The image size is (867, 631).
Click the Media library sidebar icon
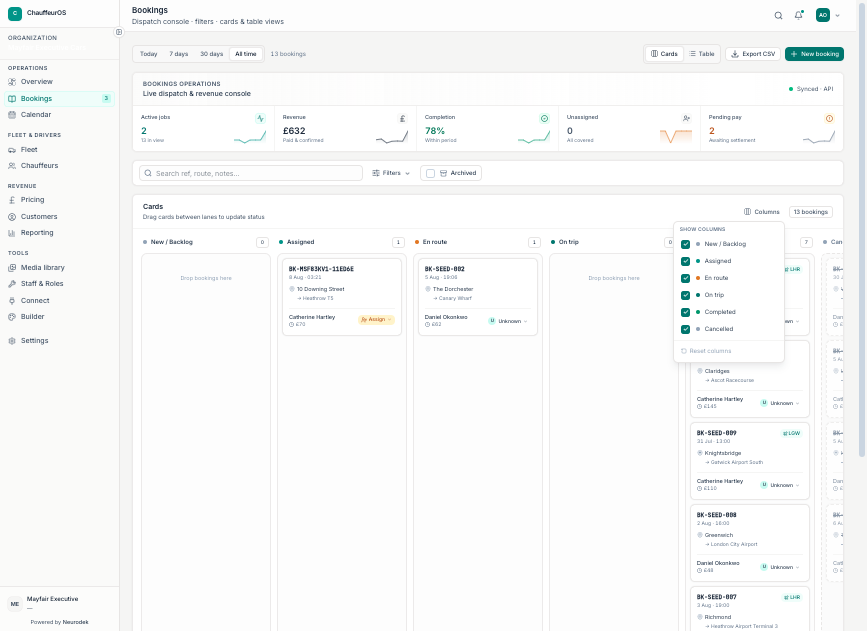tap(12, 268)
